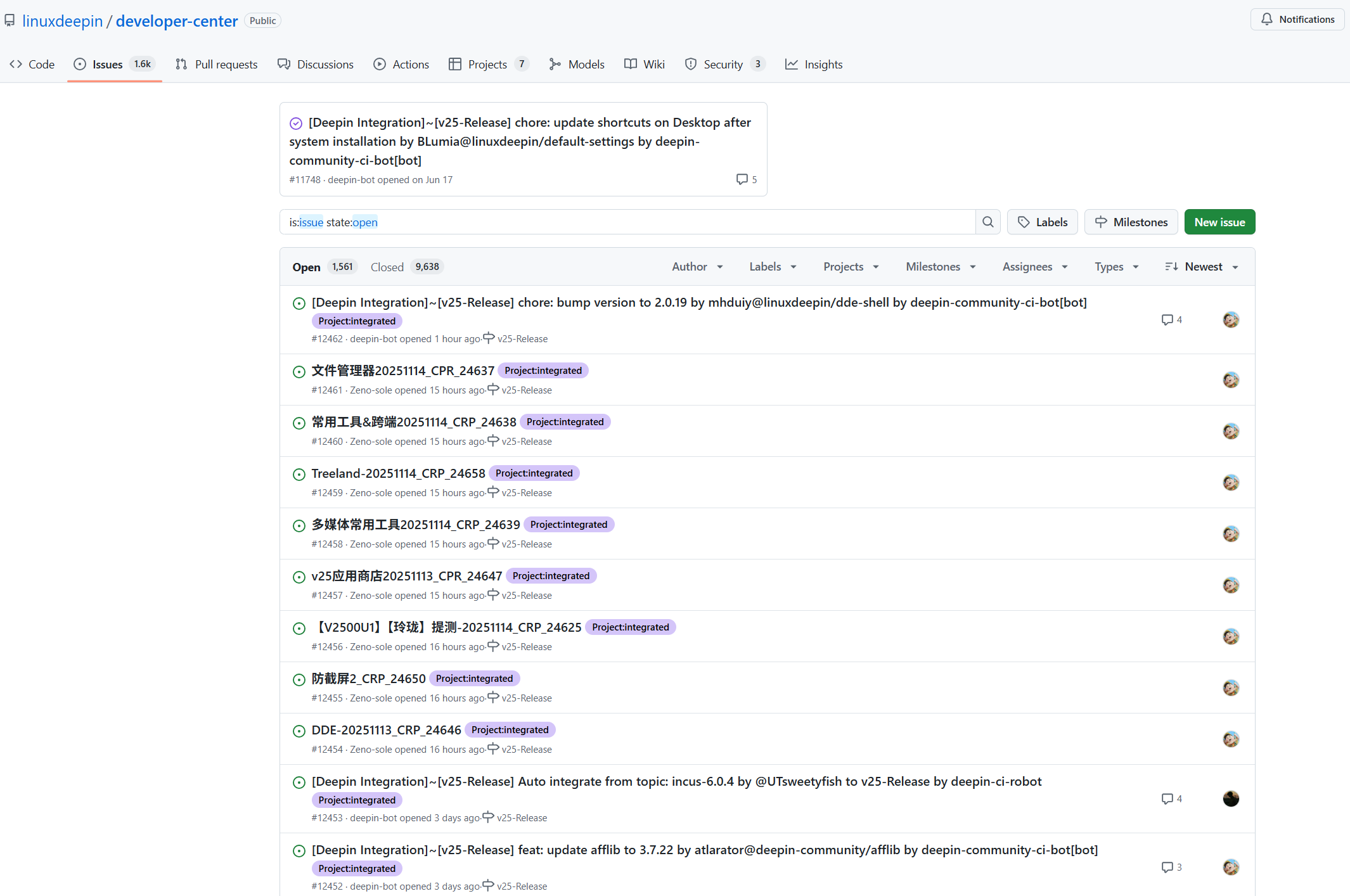Screen dimensions: 1350x896
Task: Click the assignee avatar on issue #12457
Action: 1231,585
